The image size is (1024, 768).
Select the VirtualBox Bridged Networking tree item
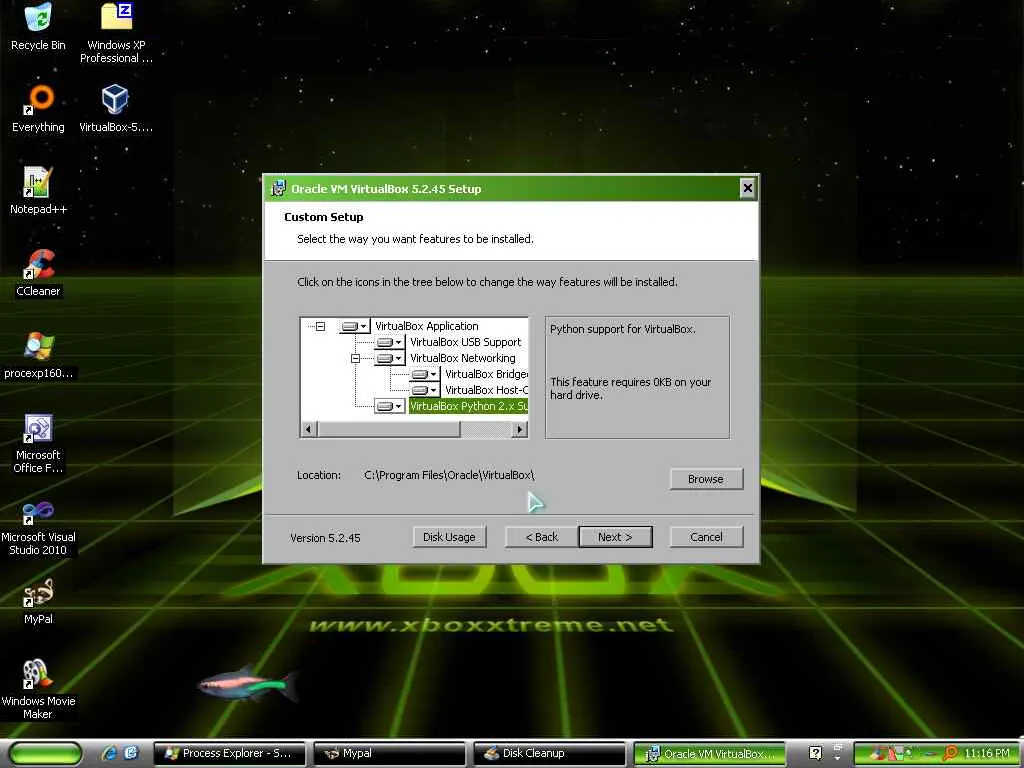(486, 374)
